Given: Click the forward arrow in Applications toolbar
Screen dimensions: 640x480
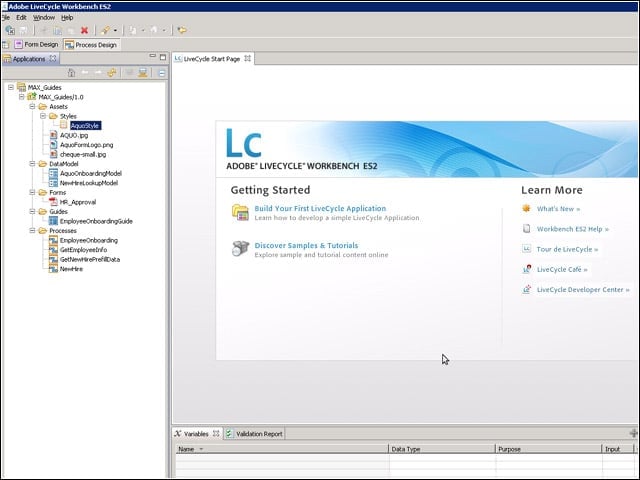Looking at the screenshot, I should pos(98,73).
